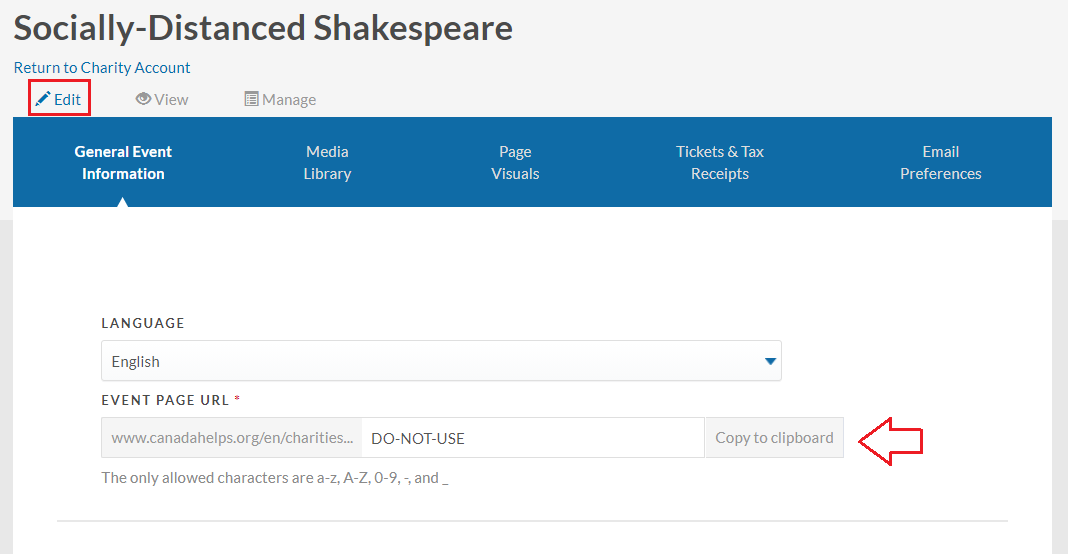The height and width of the screenshot is (554, 1068).
Task: Select the General Event Information tab
Action: coord(123,162)
